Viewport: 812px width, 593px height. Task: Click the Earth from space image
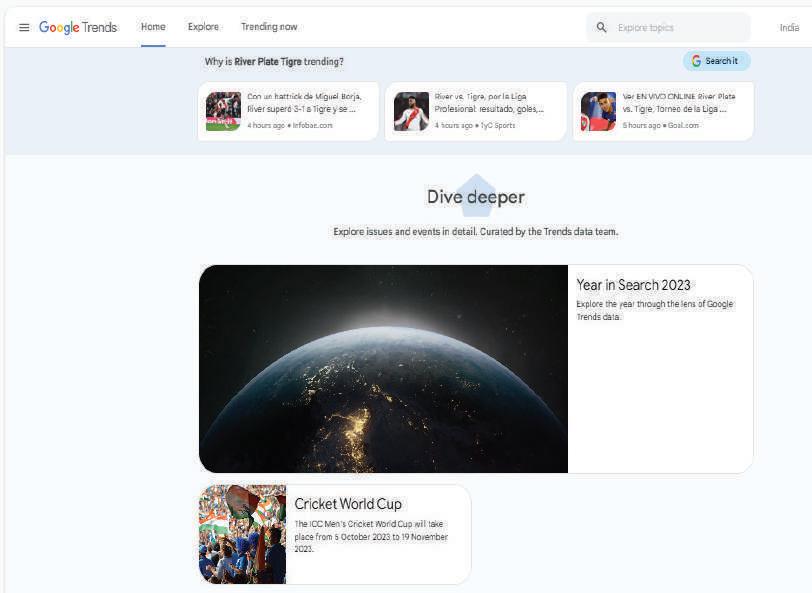point(383,369)
